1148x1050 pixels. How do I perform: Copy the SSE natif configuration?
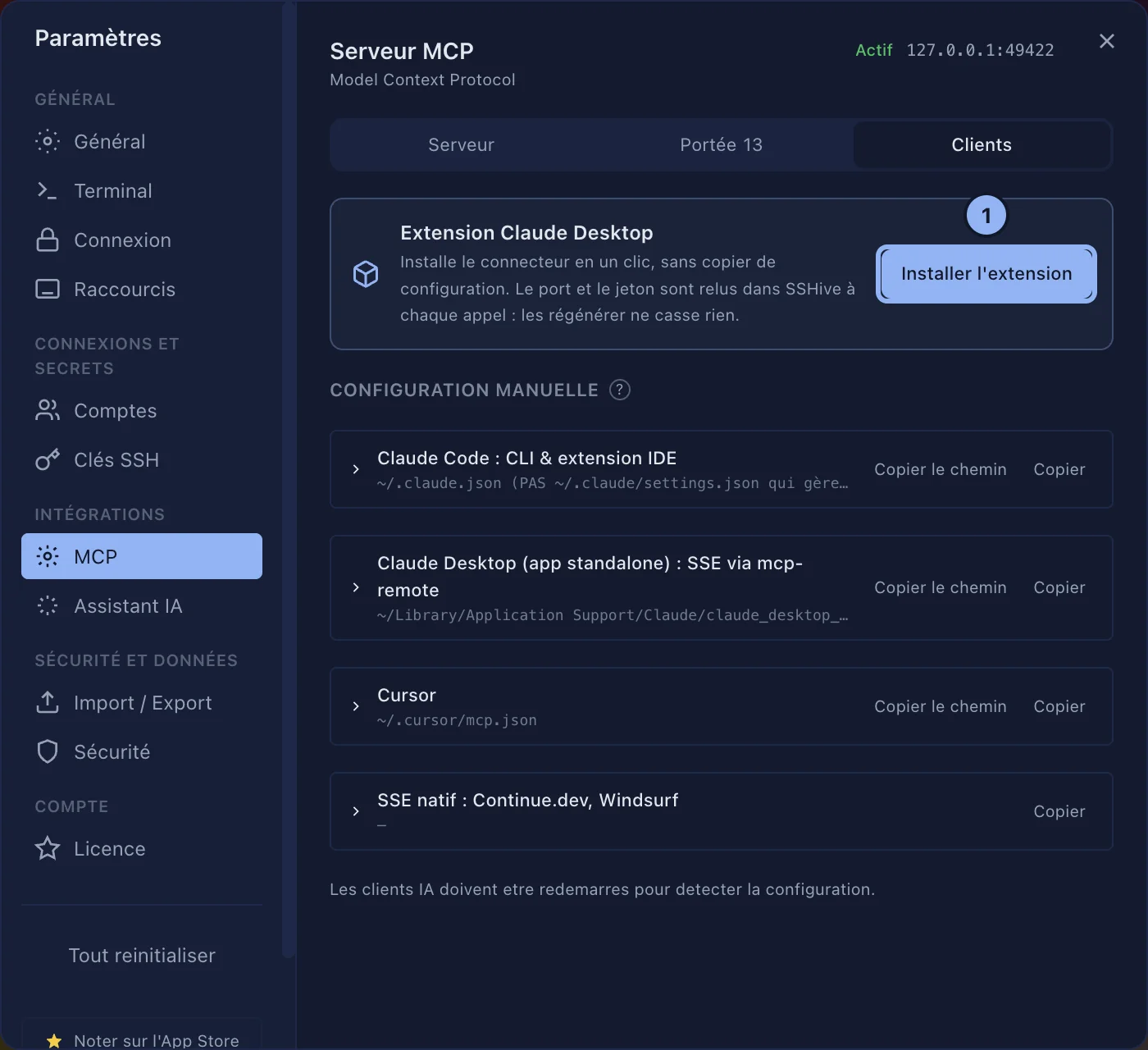[x=1059, y=811]
